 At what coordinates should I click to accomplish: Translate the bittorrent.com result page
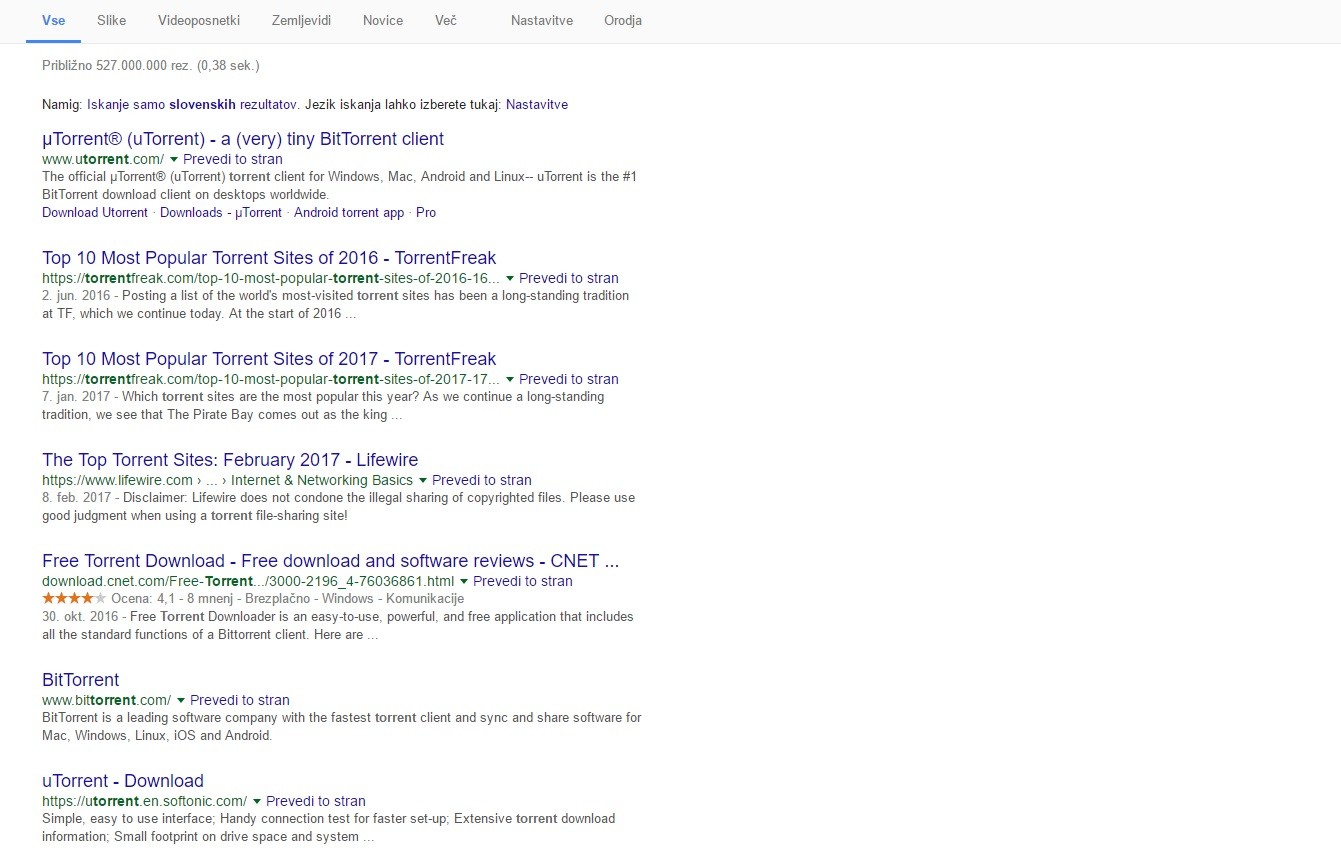point(240,700)
